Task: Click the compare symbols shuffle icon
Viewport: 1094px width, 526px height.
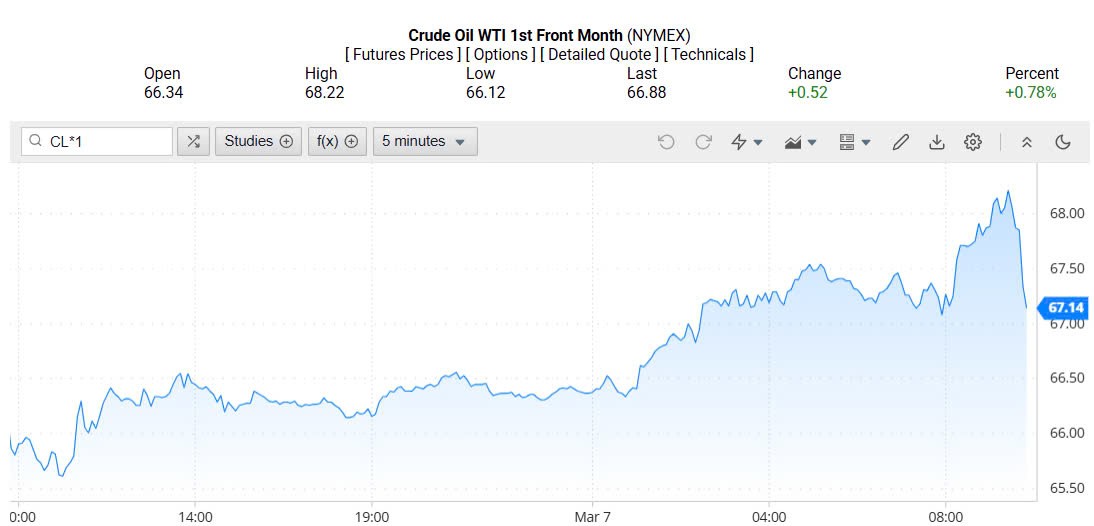Action: pyautogui.click(x=193, y=142)
